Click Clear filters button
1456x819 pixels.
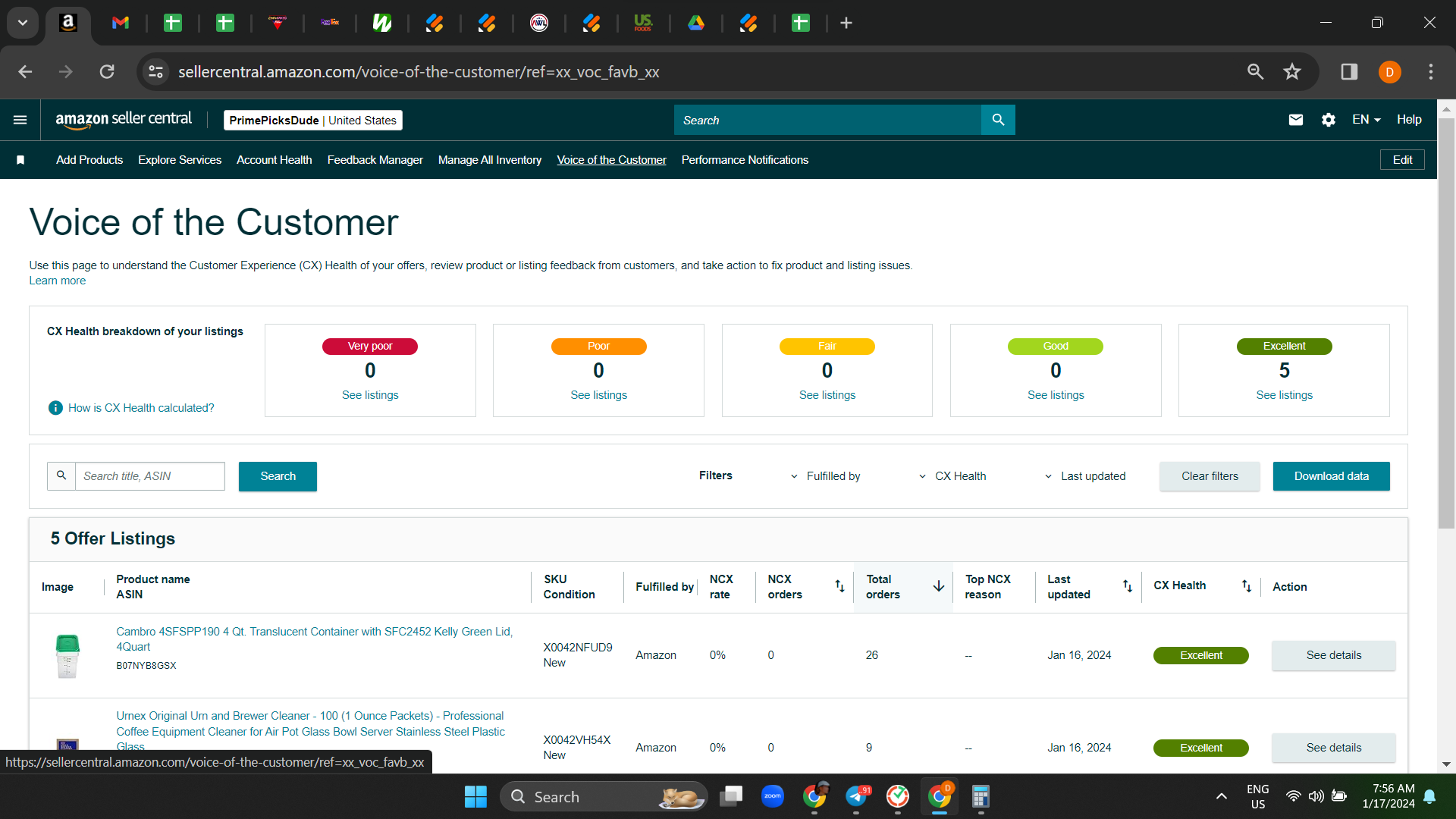tap(1210, 476)
